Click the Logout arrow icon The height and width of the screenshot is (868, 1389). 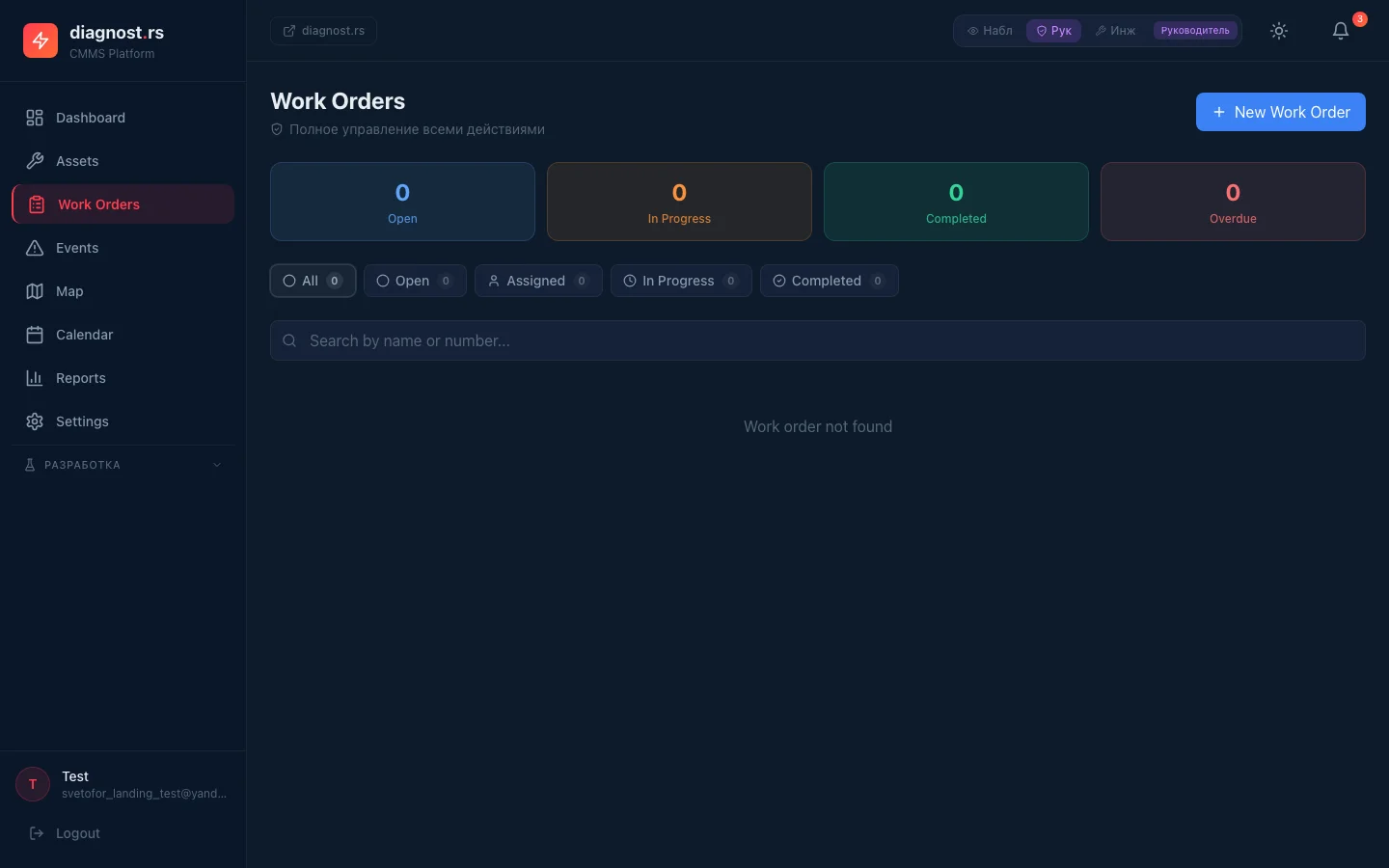[37, 833]
